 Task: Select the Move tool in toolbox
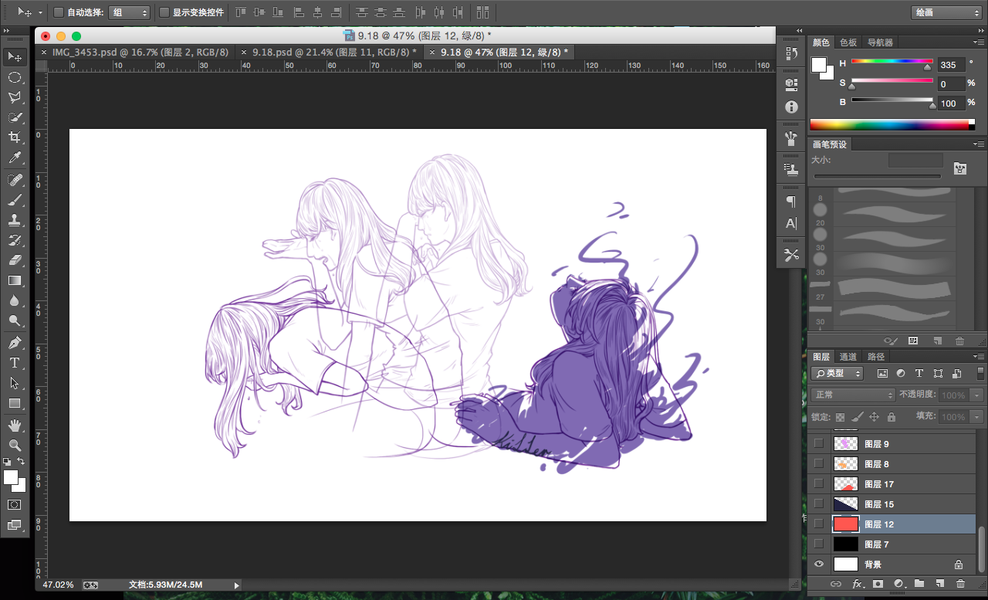14,57
